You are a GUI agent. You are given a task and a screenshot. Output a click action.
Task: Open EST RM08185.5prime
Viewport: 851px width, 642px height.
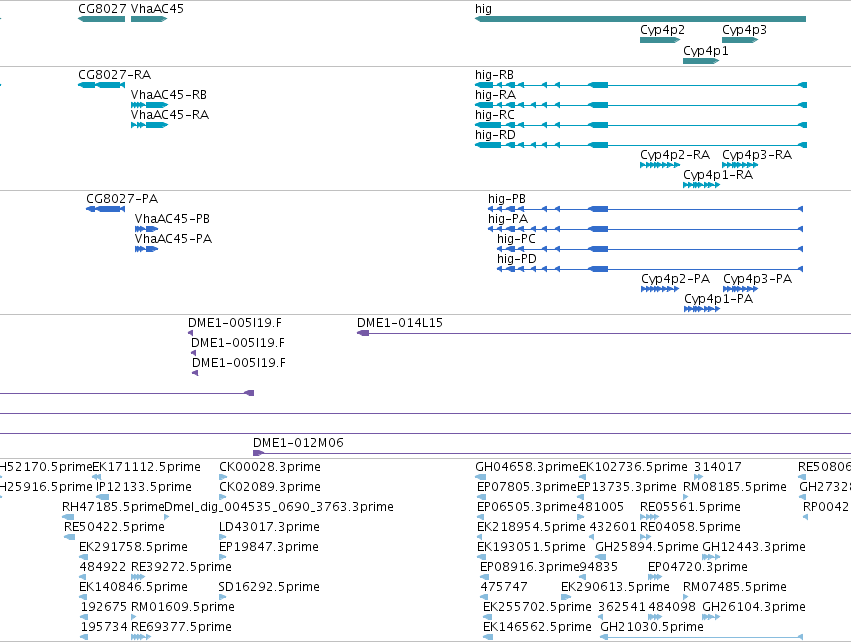tap(734, 487)
